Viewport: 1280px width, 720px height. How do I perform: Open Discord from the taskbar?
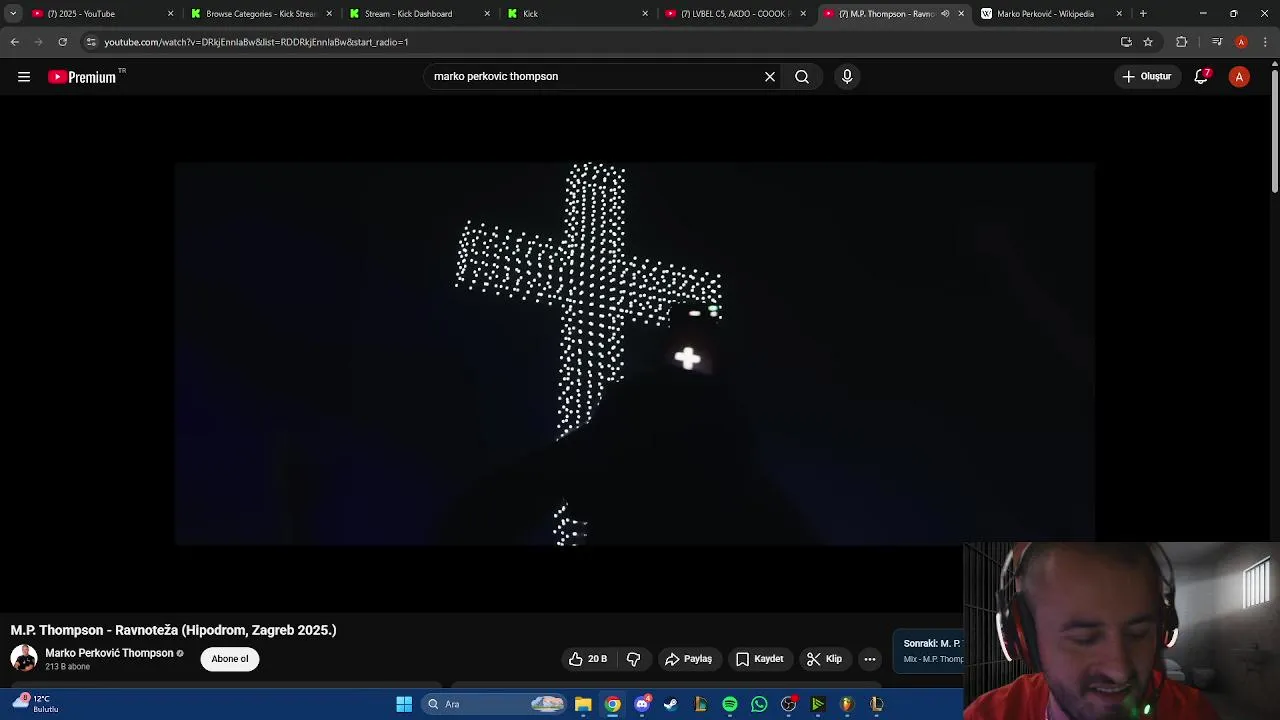[642, 704]
